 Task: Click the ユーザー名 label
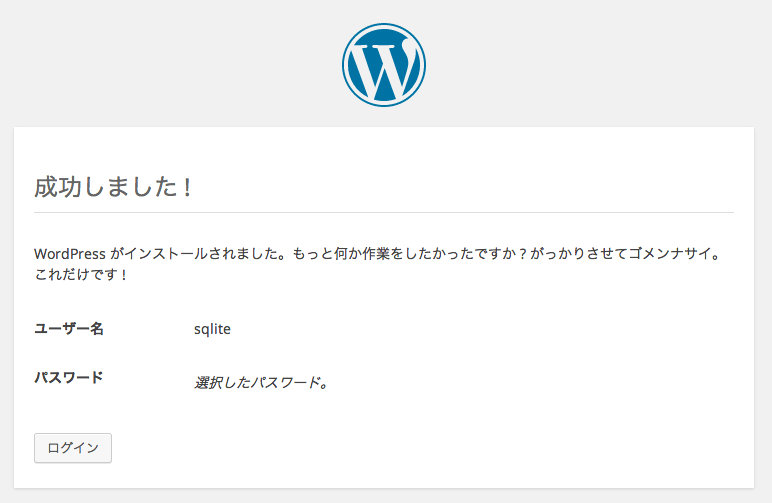[69, 328]
